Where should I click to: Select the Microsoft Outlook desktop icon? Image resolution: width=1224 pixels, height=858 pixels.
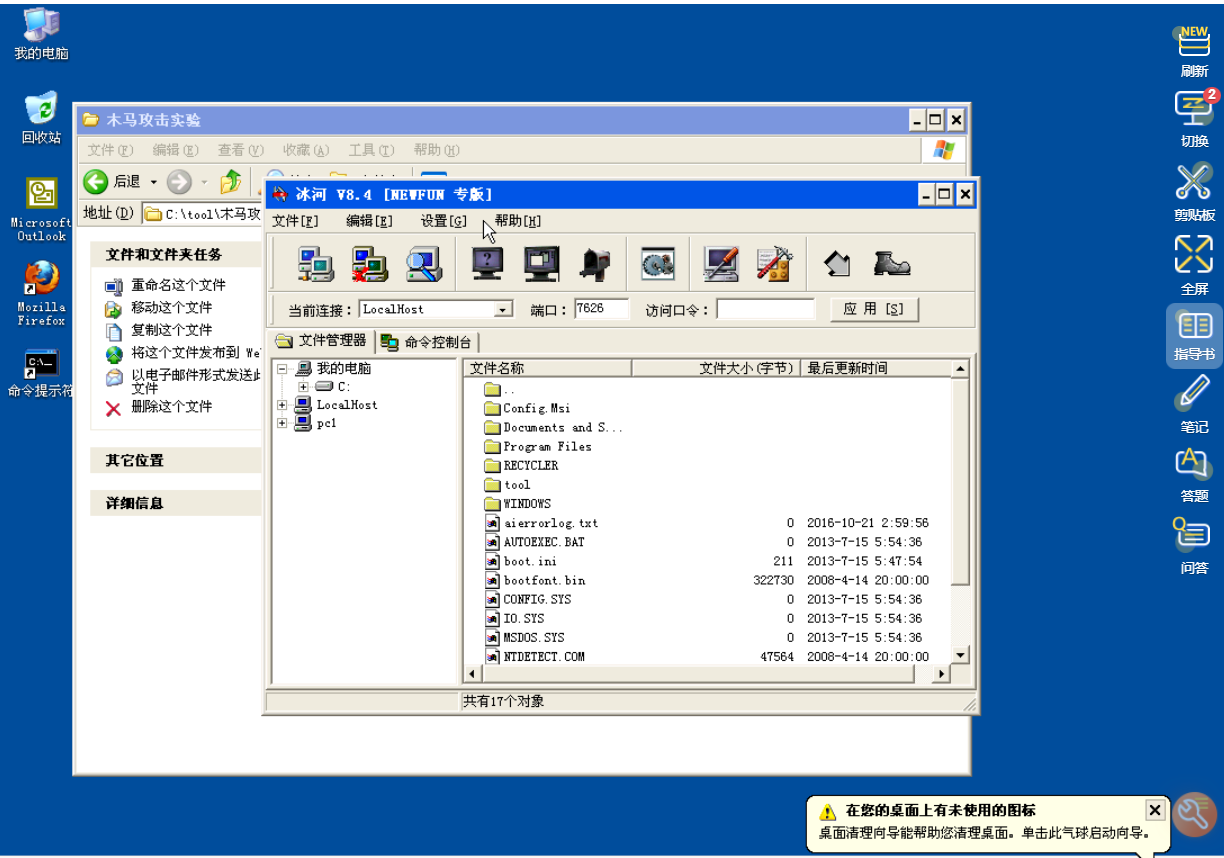[41, 211]
